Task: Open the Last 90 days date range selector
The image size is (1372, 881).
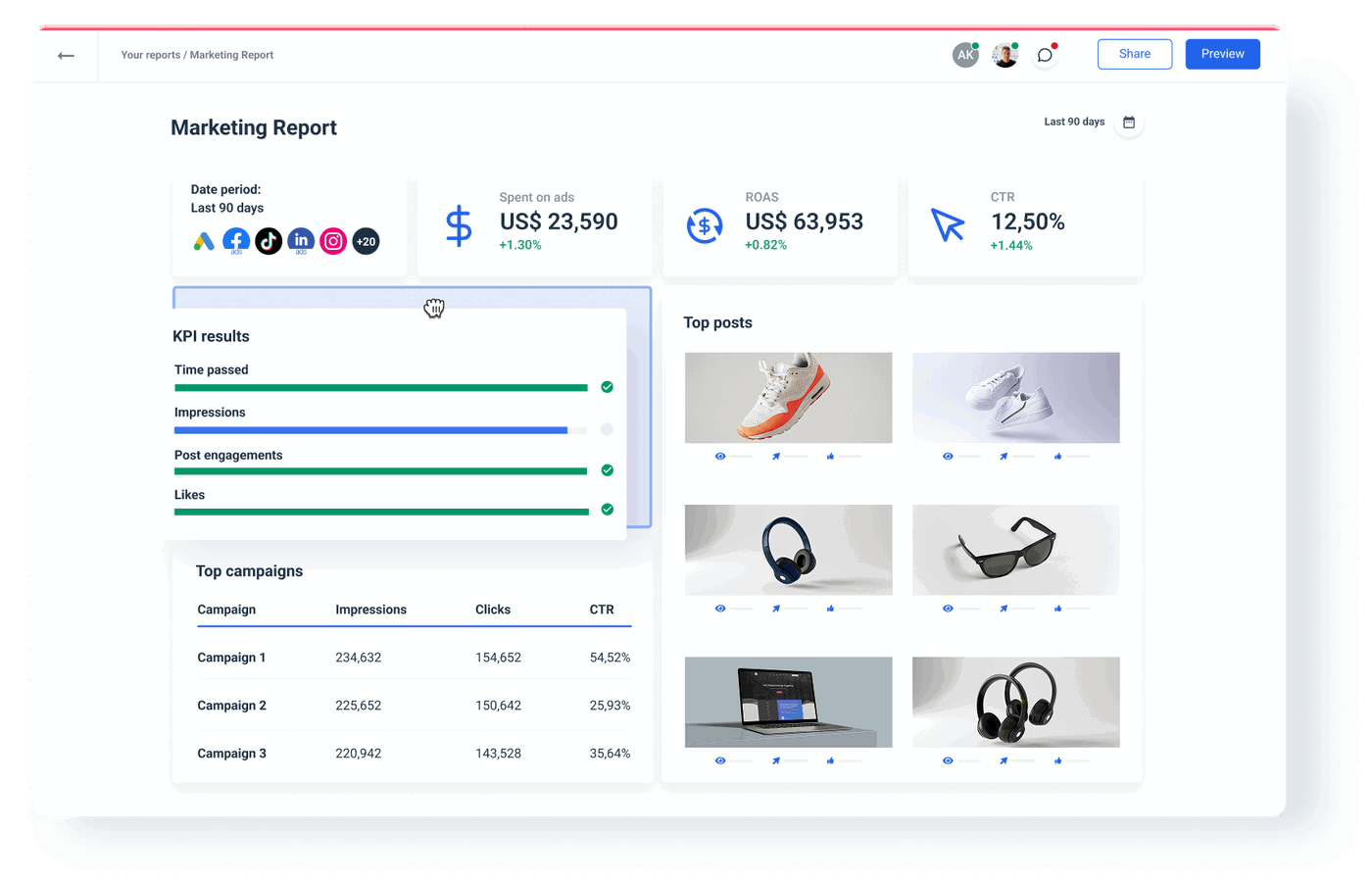Action: (1073, 122)
